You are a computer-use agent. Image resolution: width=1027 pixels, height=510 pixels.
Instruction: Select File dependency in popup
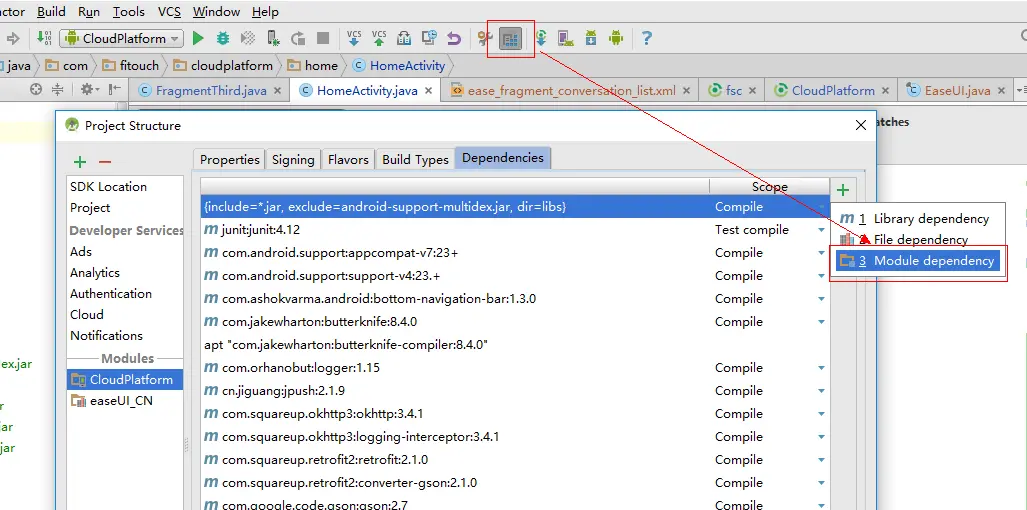click(918, 240)
